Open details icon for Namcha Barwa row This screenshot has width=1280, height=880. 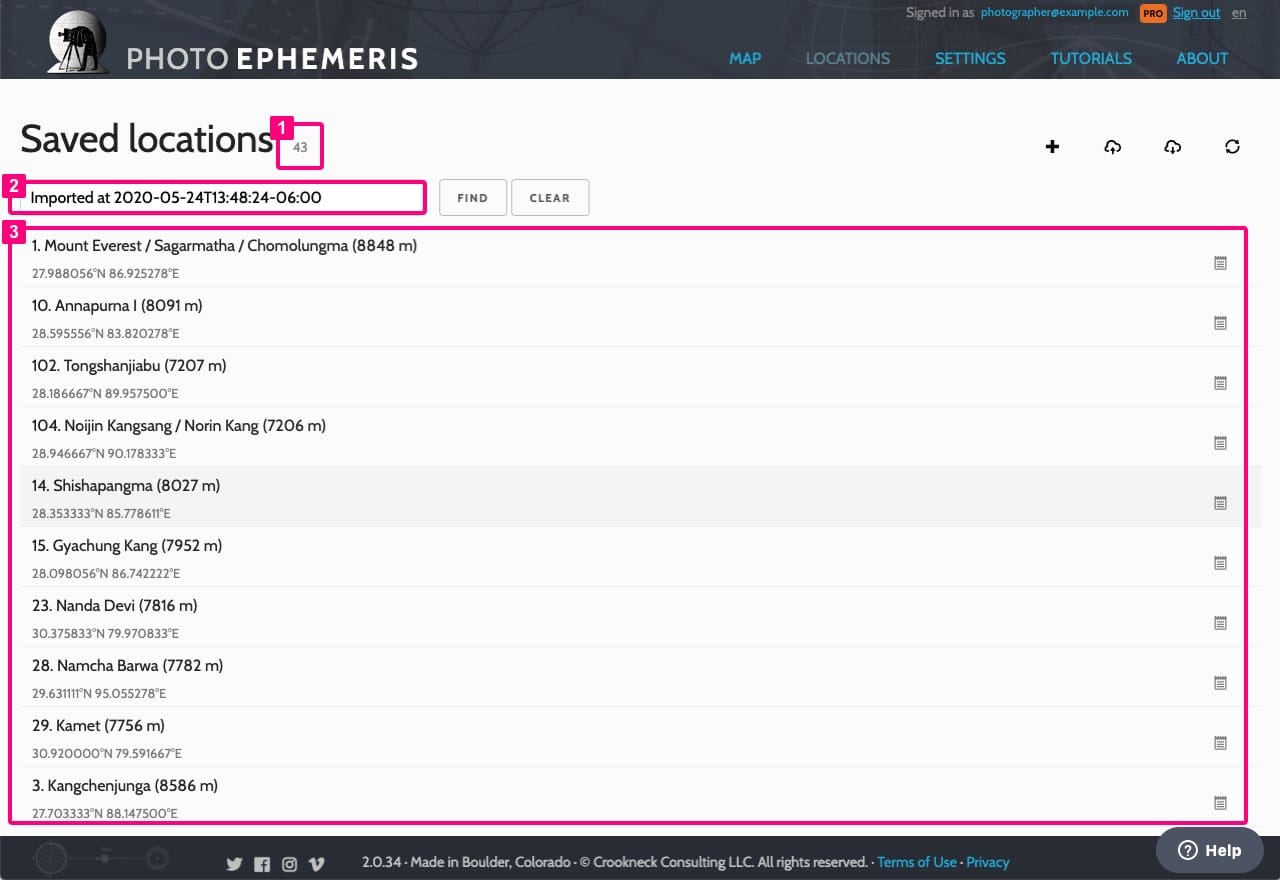[1220, 683]
